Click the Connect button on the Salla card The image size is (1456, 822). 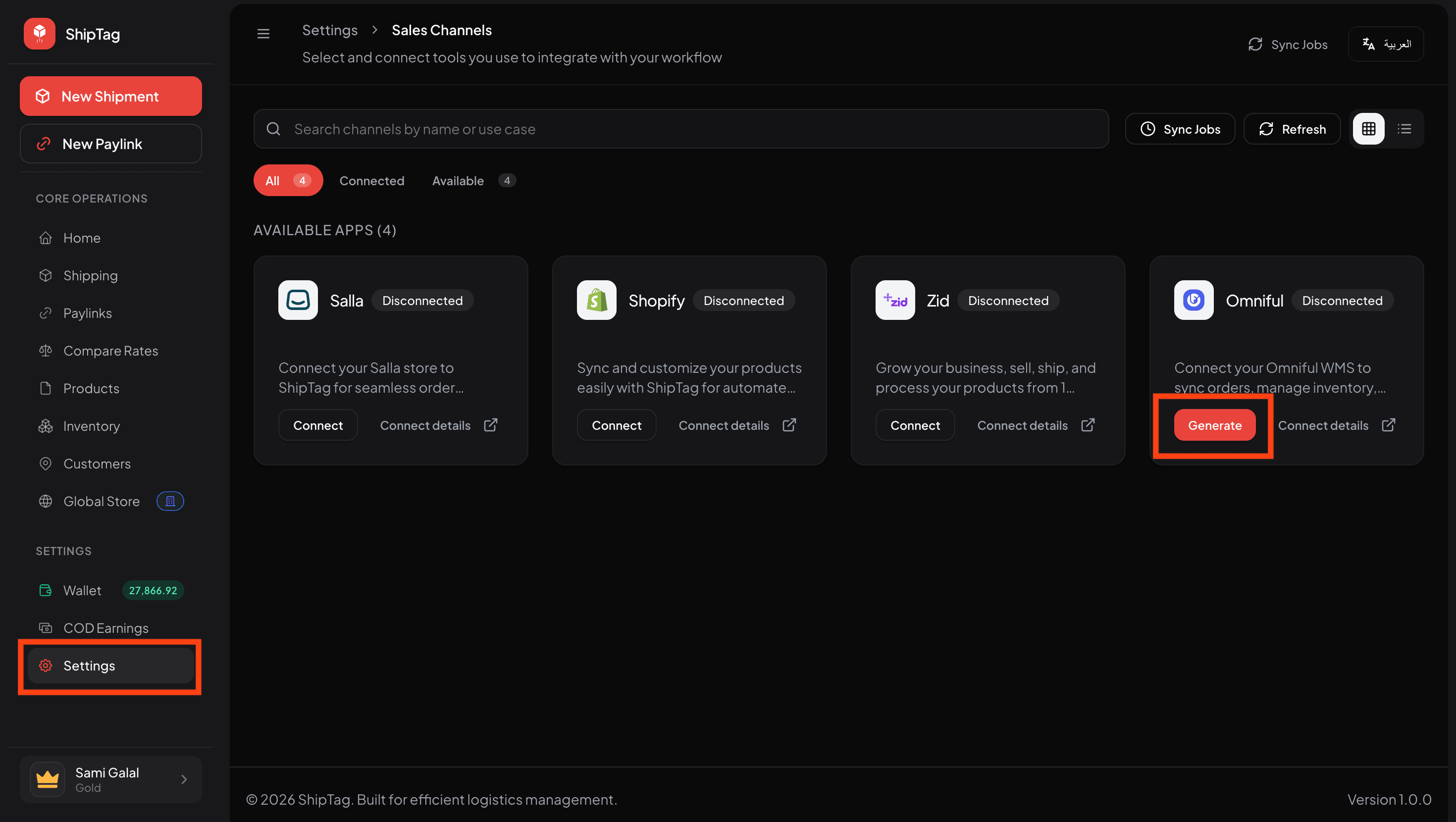point(317,425)
